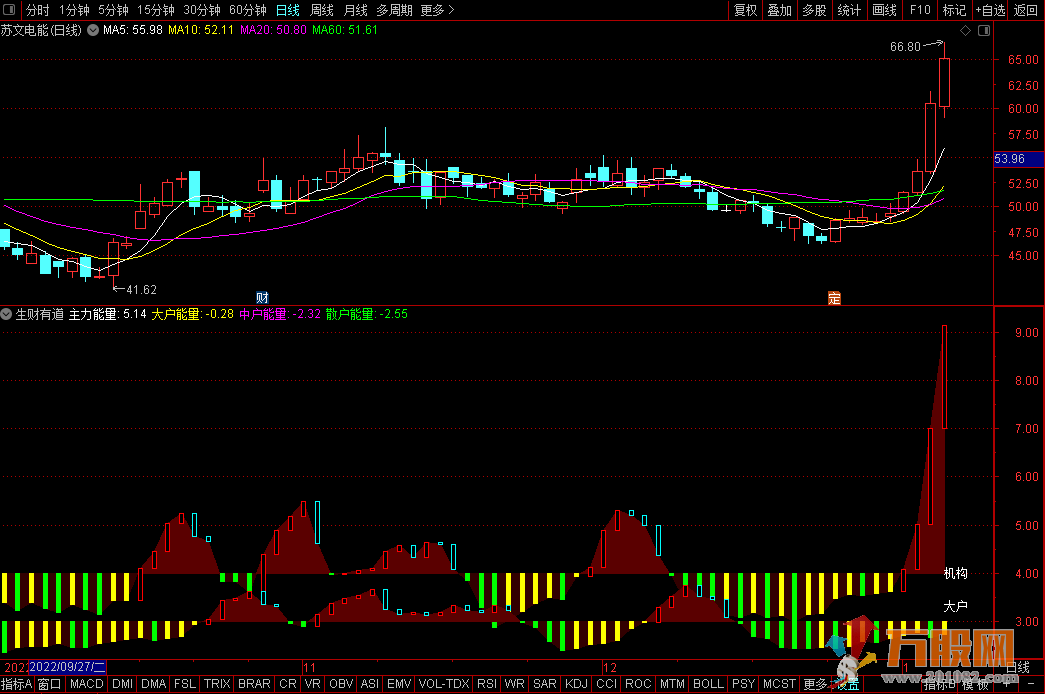Select the BOLL indicator tab
The width and height of the screenshot is (1045, 694).
(x=708, y=684)
